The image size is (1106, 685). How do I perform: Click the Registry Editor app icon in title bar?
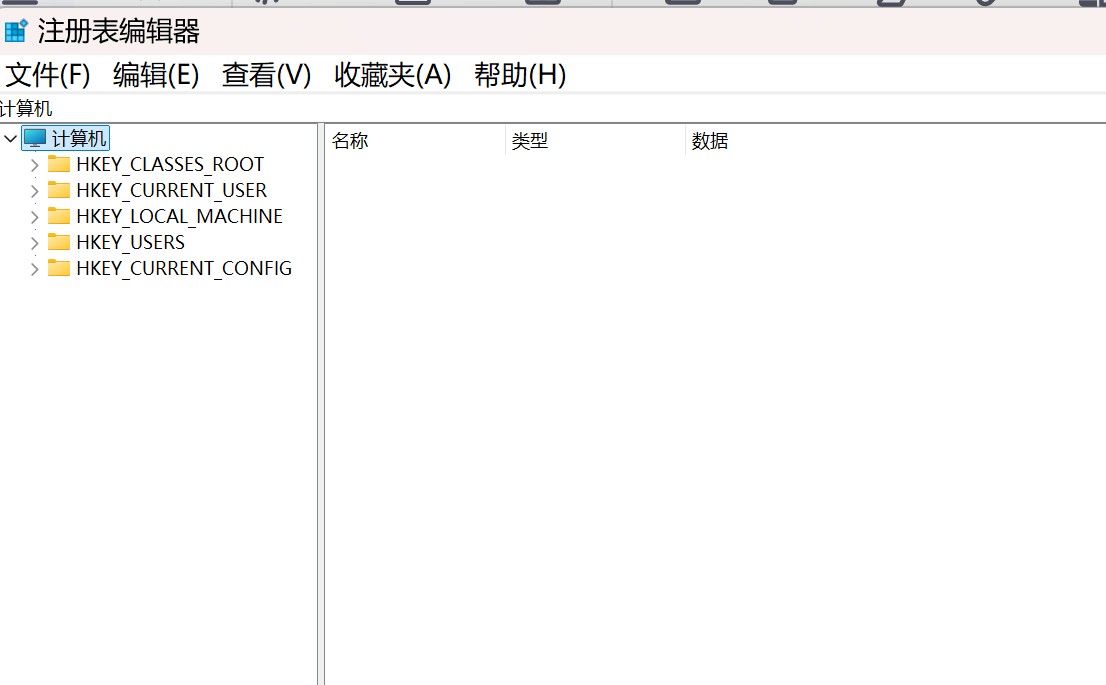tap(16, 31)
